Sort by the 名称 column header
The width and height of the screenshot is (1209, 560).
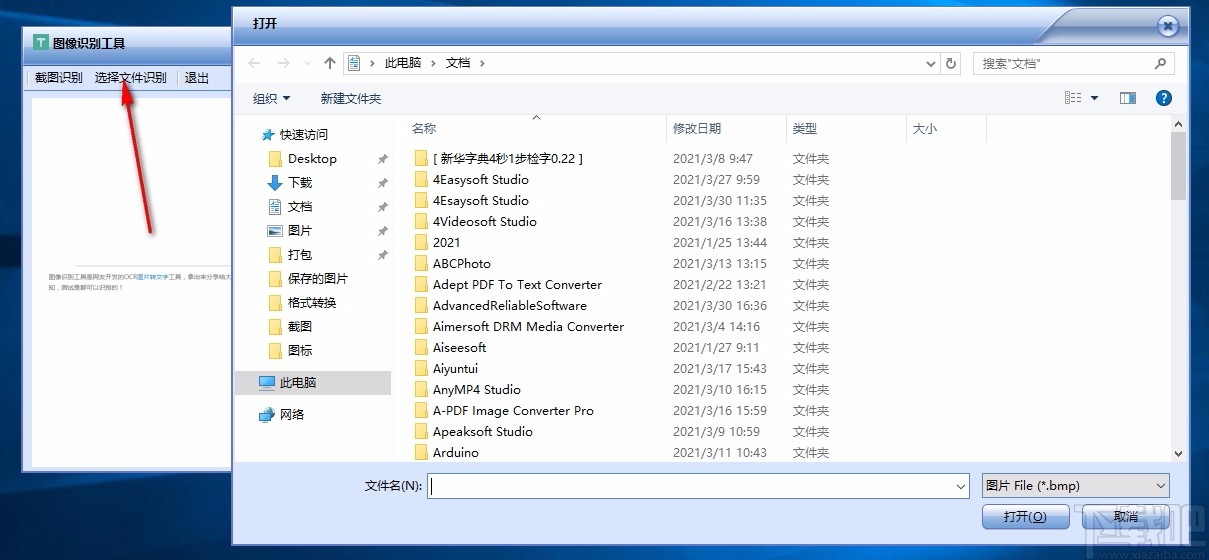[x=424, y=129]
